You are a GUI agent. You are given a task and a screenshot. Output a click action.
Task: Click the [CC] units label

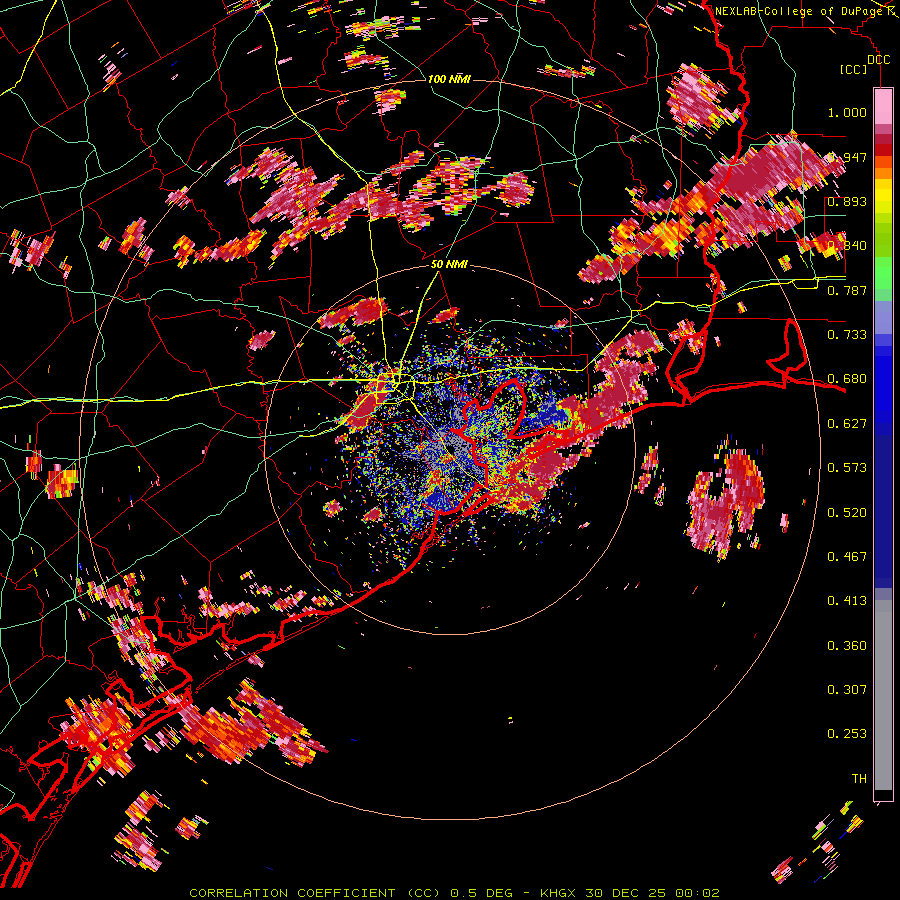853,69
